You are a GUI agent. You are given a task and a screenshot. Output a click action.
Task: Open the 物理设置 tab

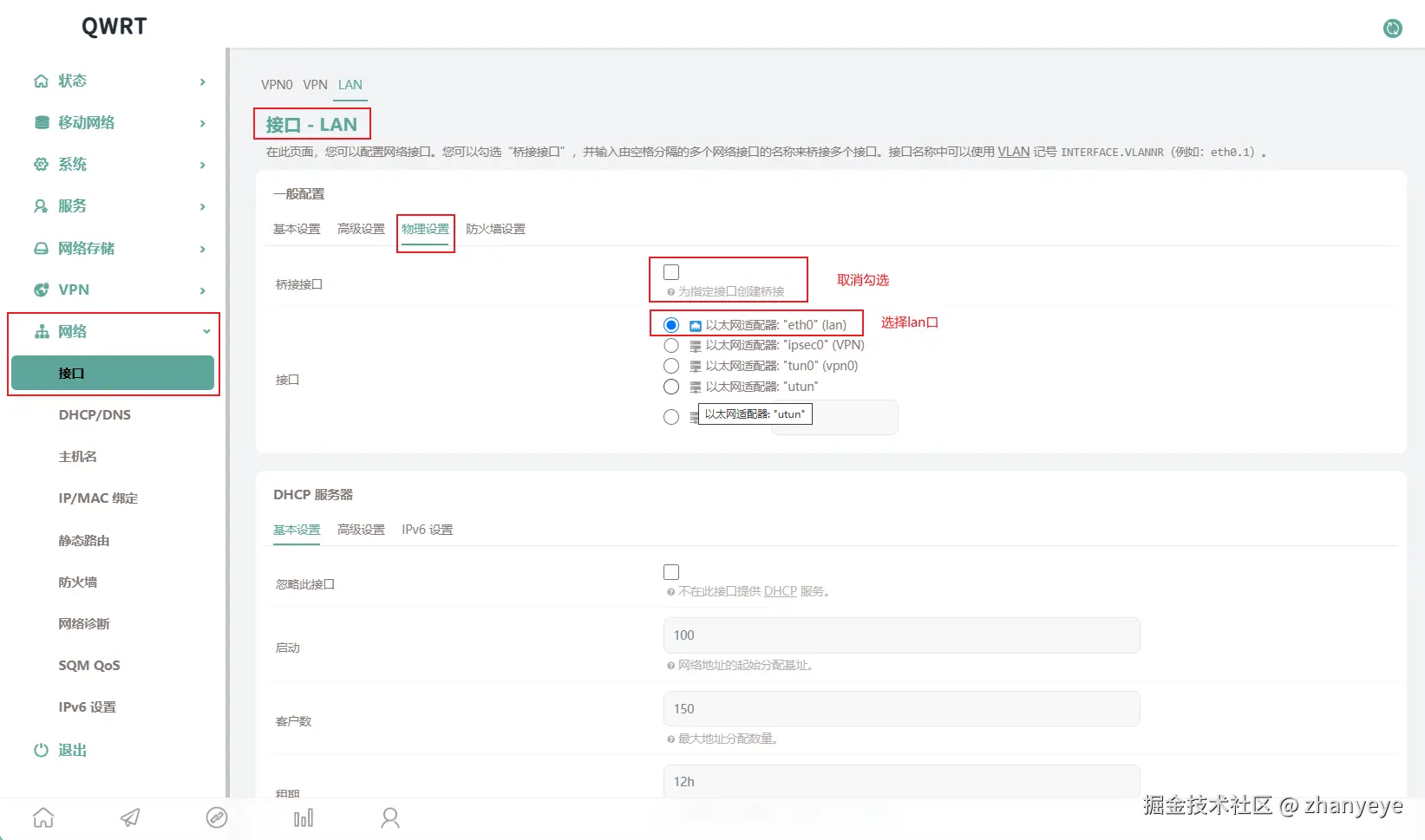coord(425,229)
